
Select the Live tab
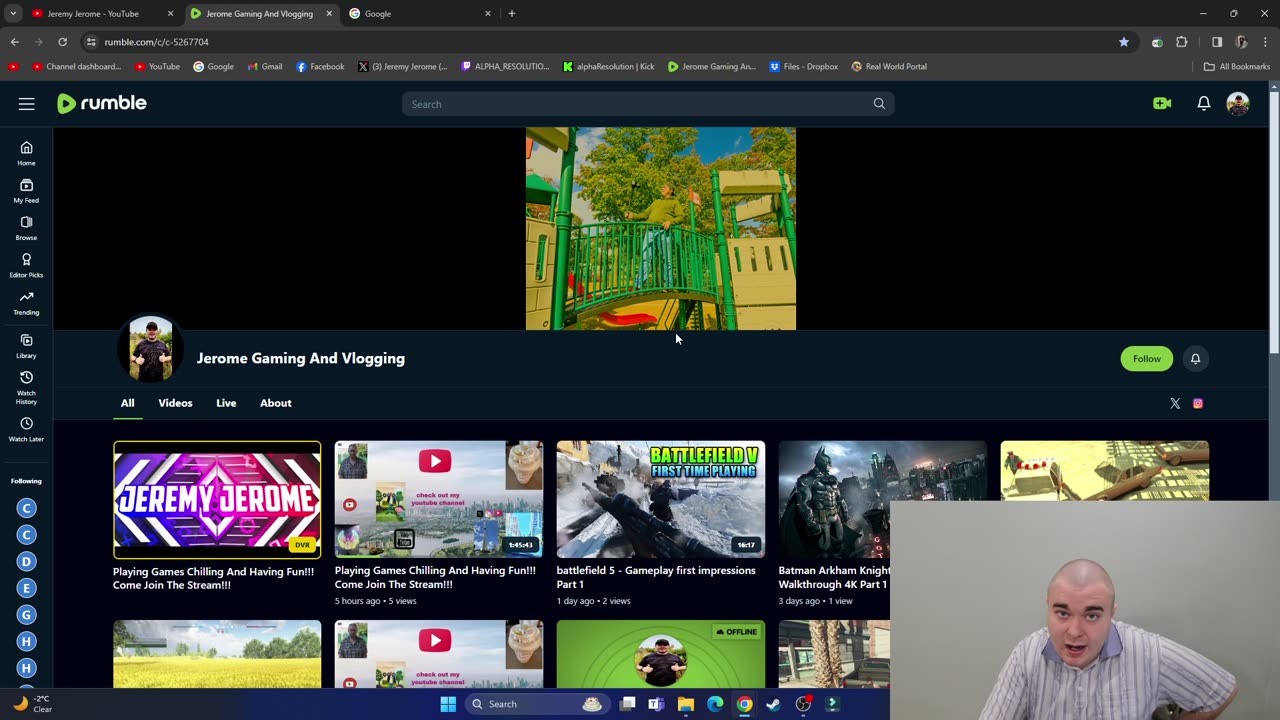pos(226,403)
